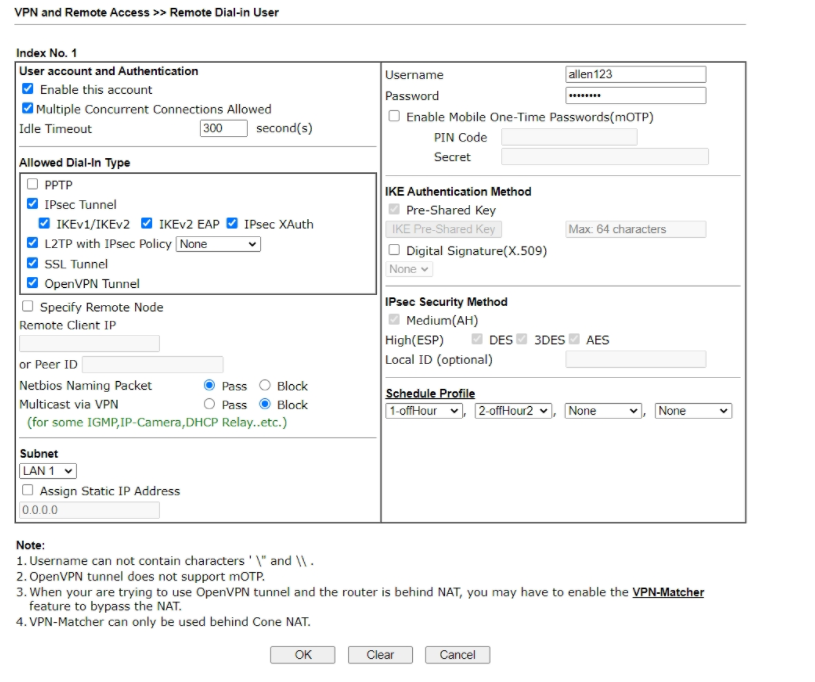Image resolution: width=815 pixels, height=682 pixels.
Task: Click the OK button
Action: [x=303, y=655]
